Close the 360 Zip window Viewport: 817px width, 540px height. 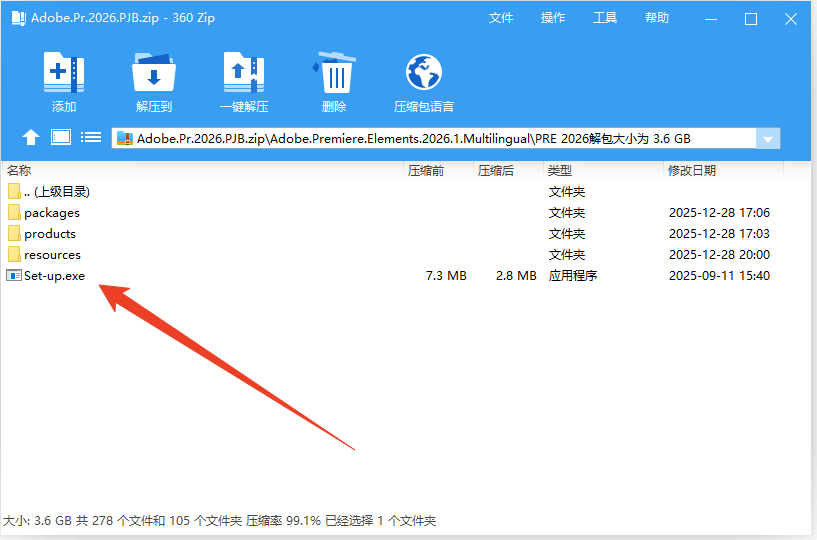tap(790, 19)
